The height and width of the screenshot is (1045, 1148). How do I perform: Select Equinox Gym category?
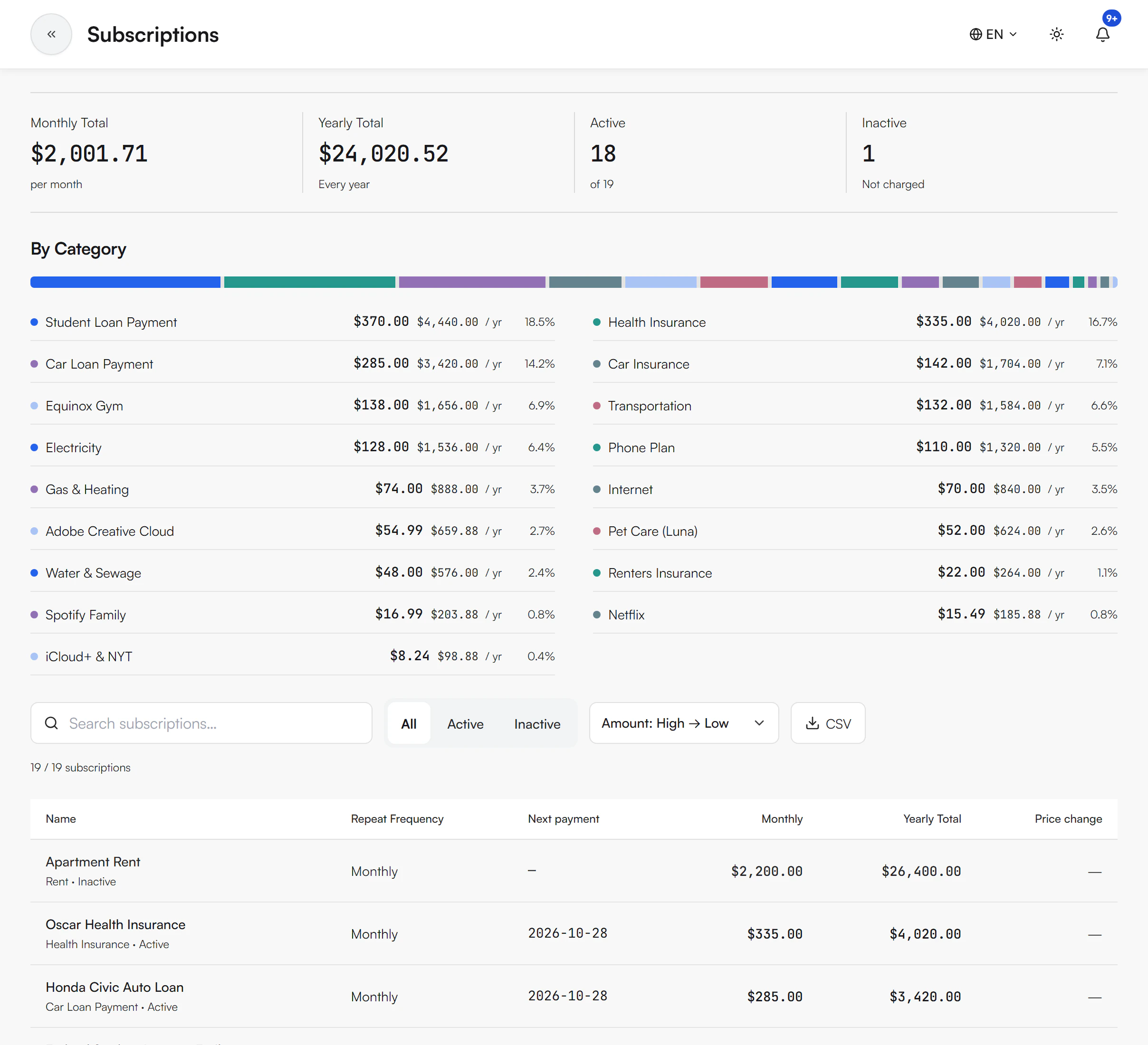coord(293,405)
